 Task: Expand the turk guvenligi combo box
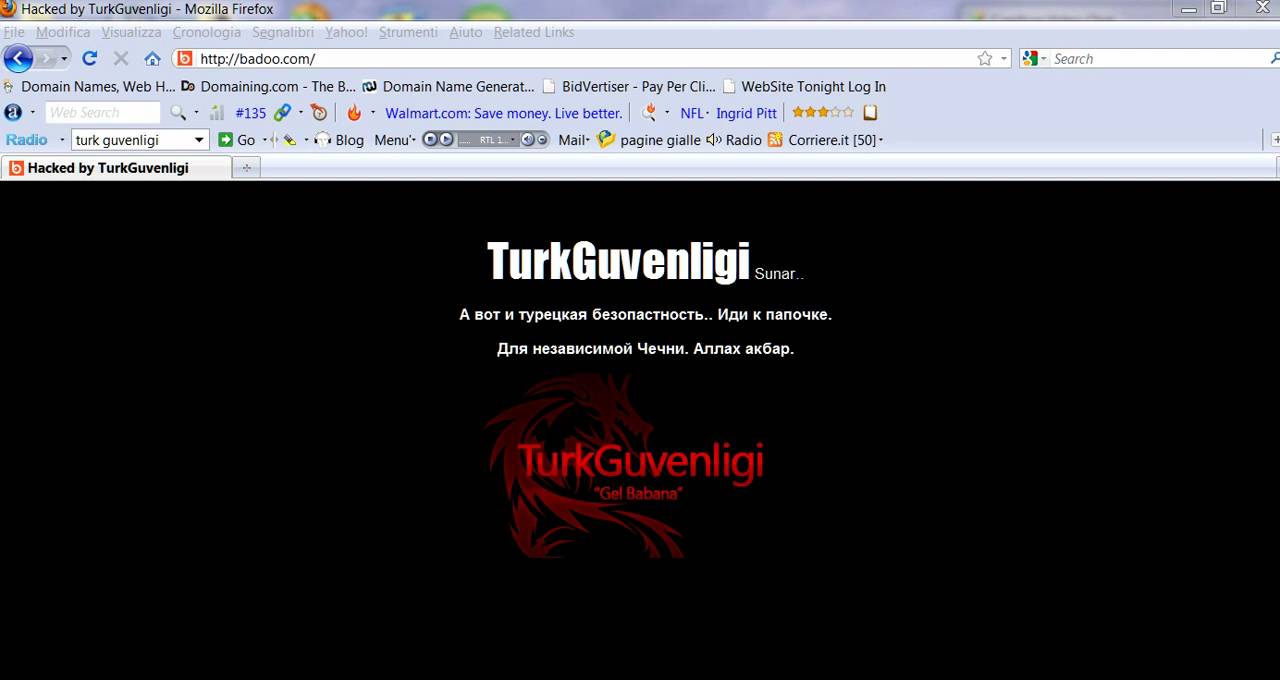click(x=199, y=140)
